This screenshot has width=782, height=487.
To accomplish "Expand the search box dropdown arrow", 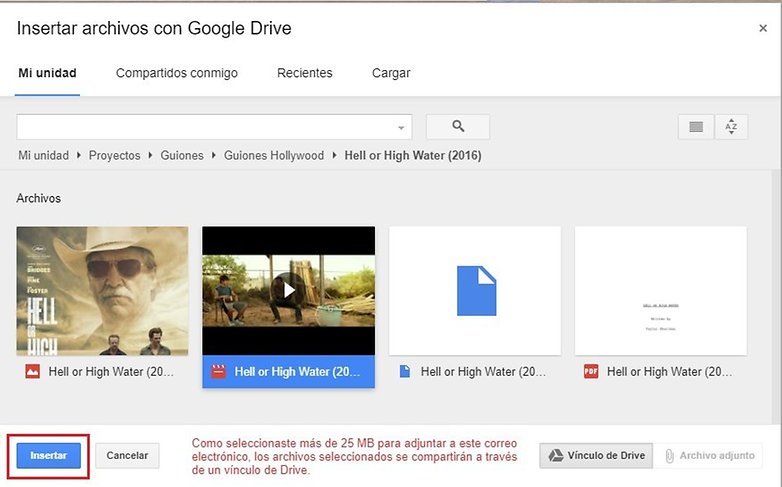I will (401, 128).
